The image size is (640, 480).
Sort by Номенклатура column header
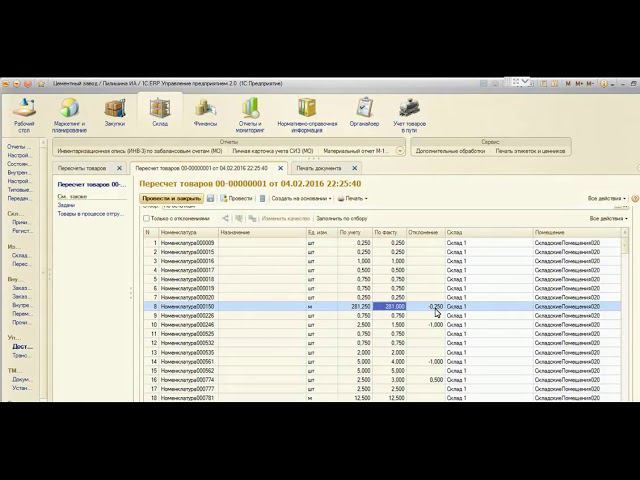pos(188,232)
